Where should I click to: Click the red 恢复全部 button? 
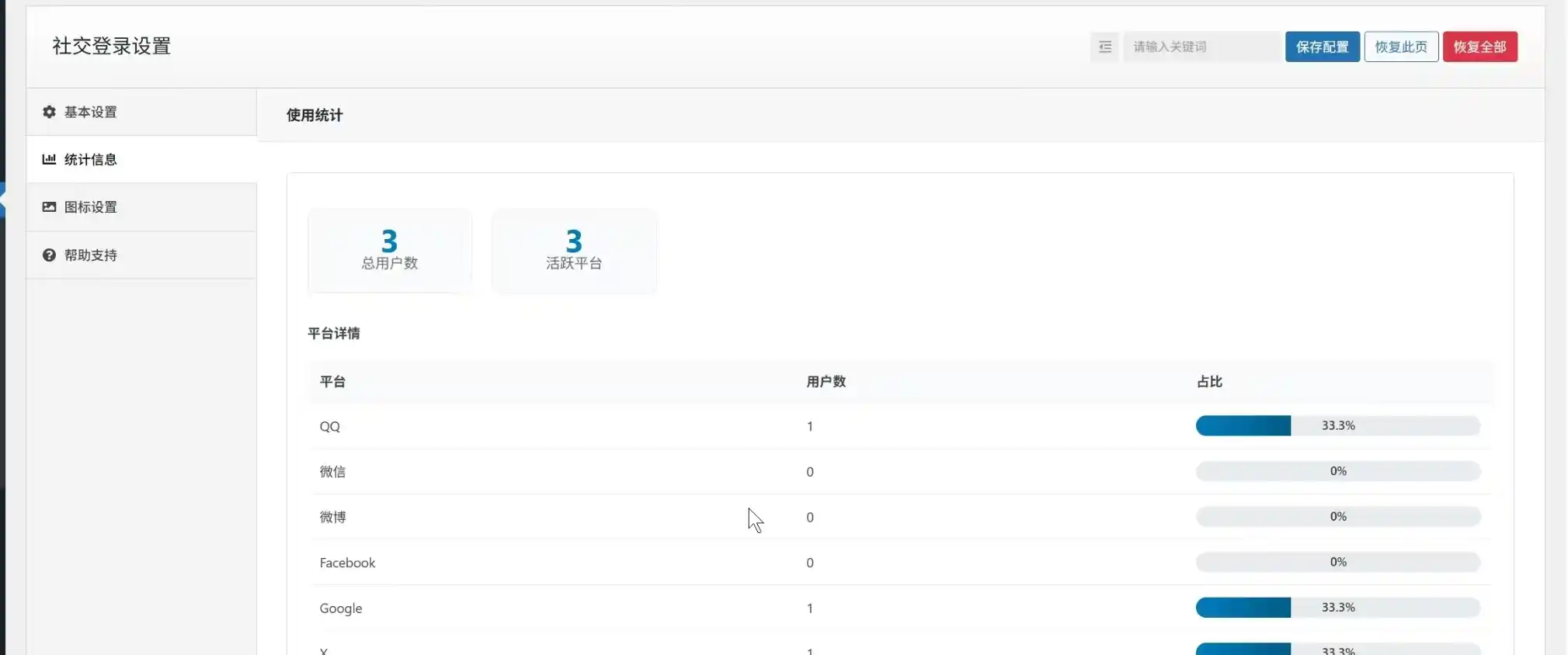(x=1479, y=47)
